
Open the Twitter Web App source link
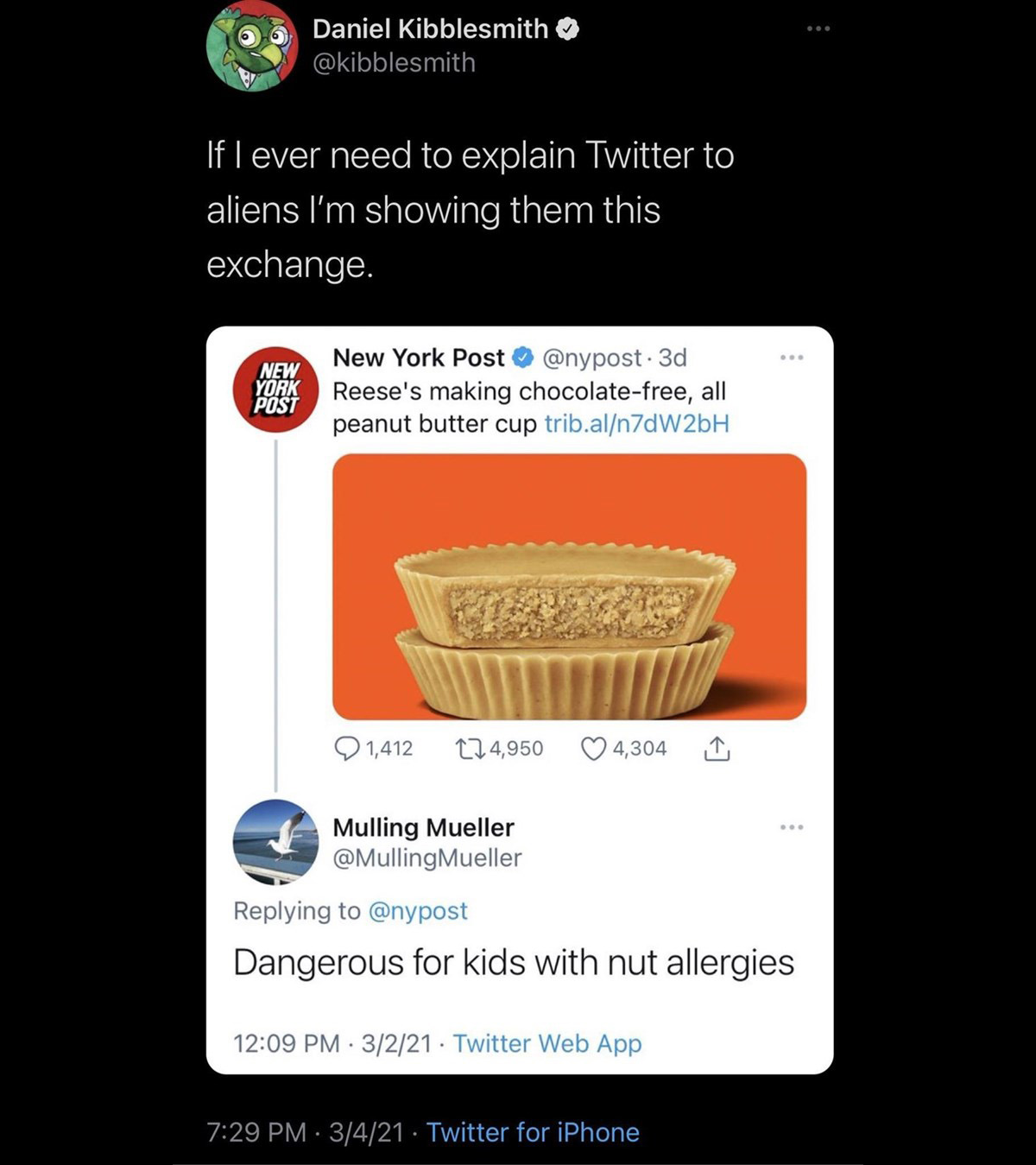[547, 1043]
